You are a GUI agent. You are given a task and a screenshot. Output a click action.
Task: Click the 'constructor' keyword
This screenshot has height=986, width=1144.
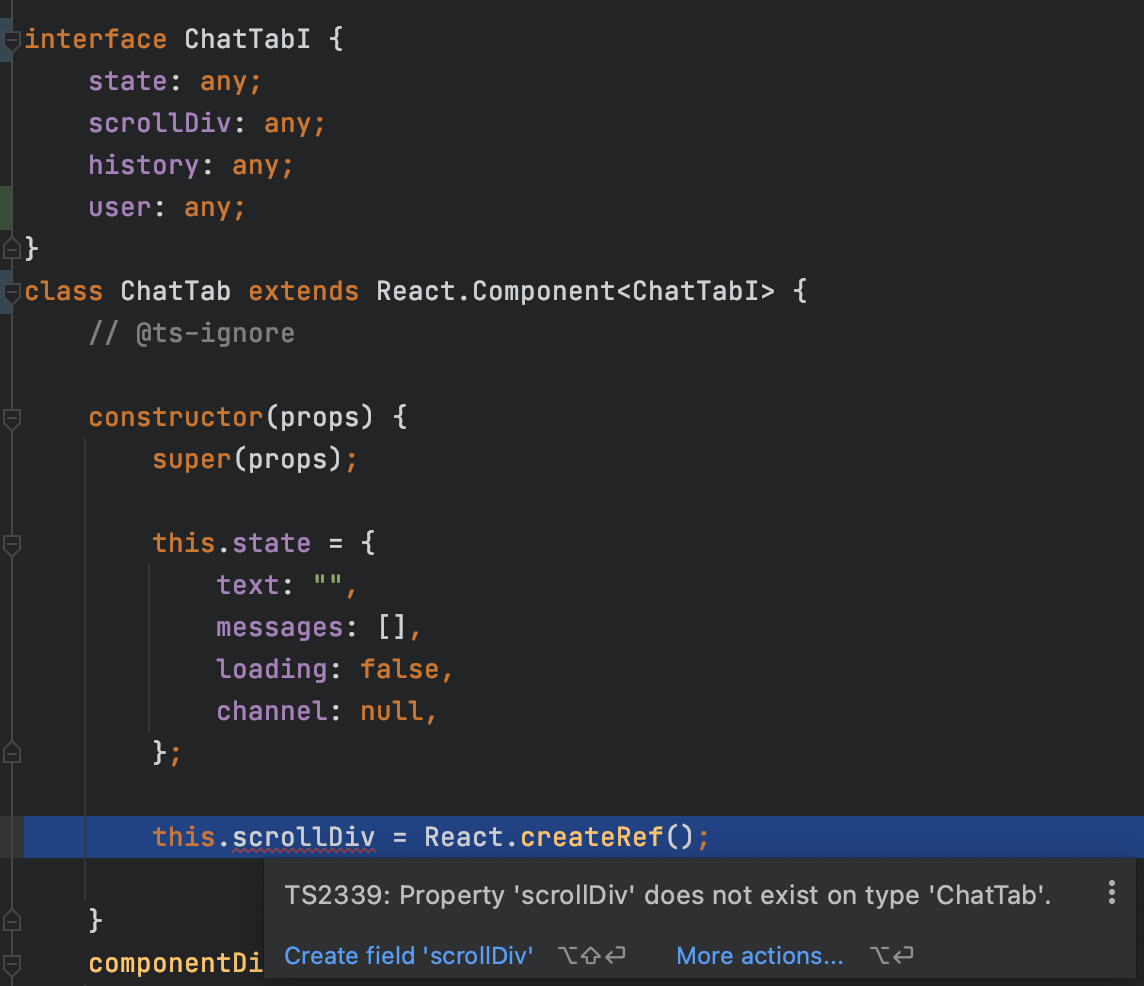click(175, 417)
